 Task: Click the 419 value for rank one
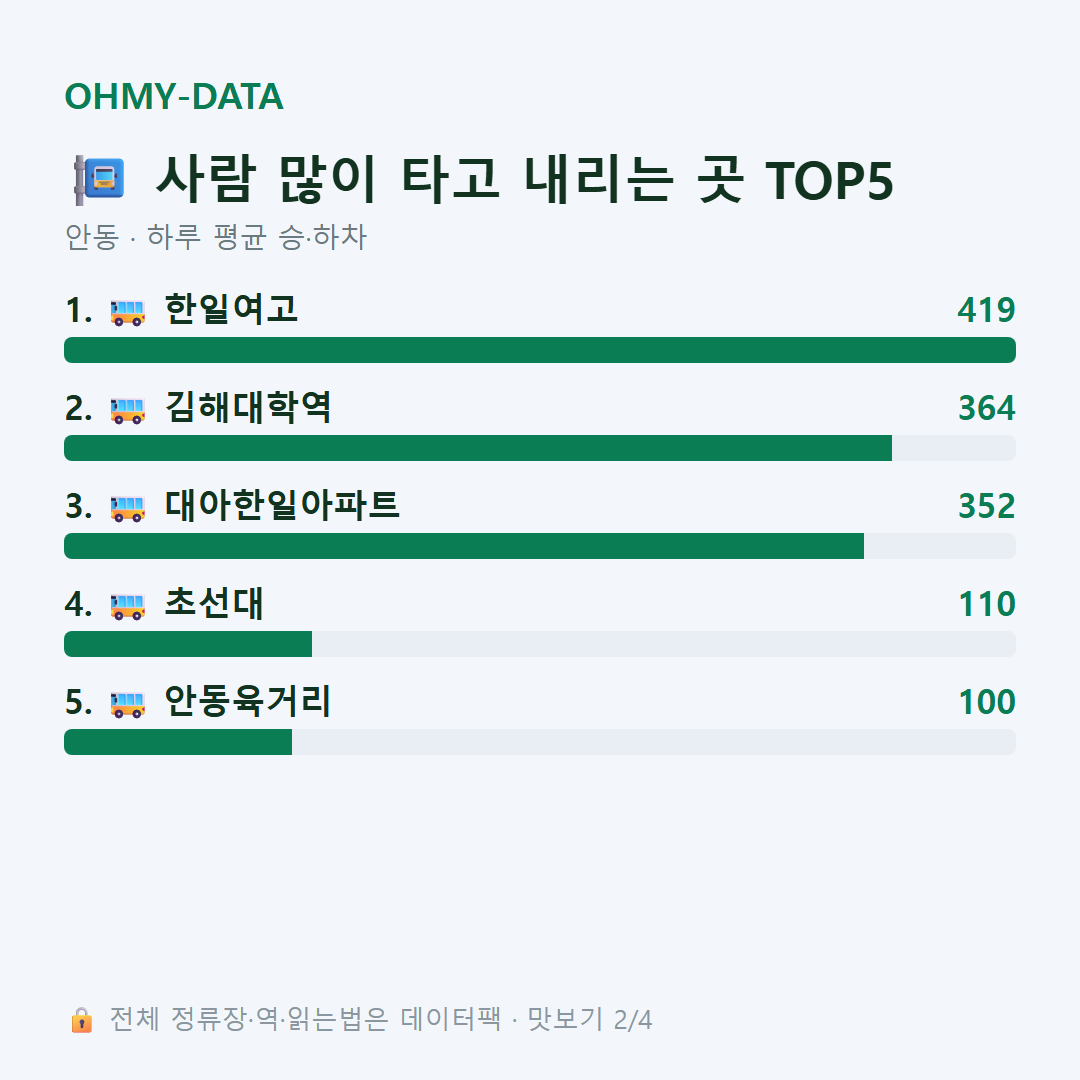pyautogui.click(x=986, y=310)
